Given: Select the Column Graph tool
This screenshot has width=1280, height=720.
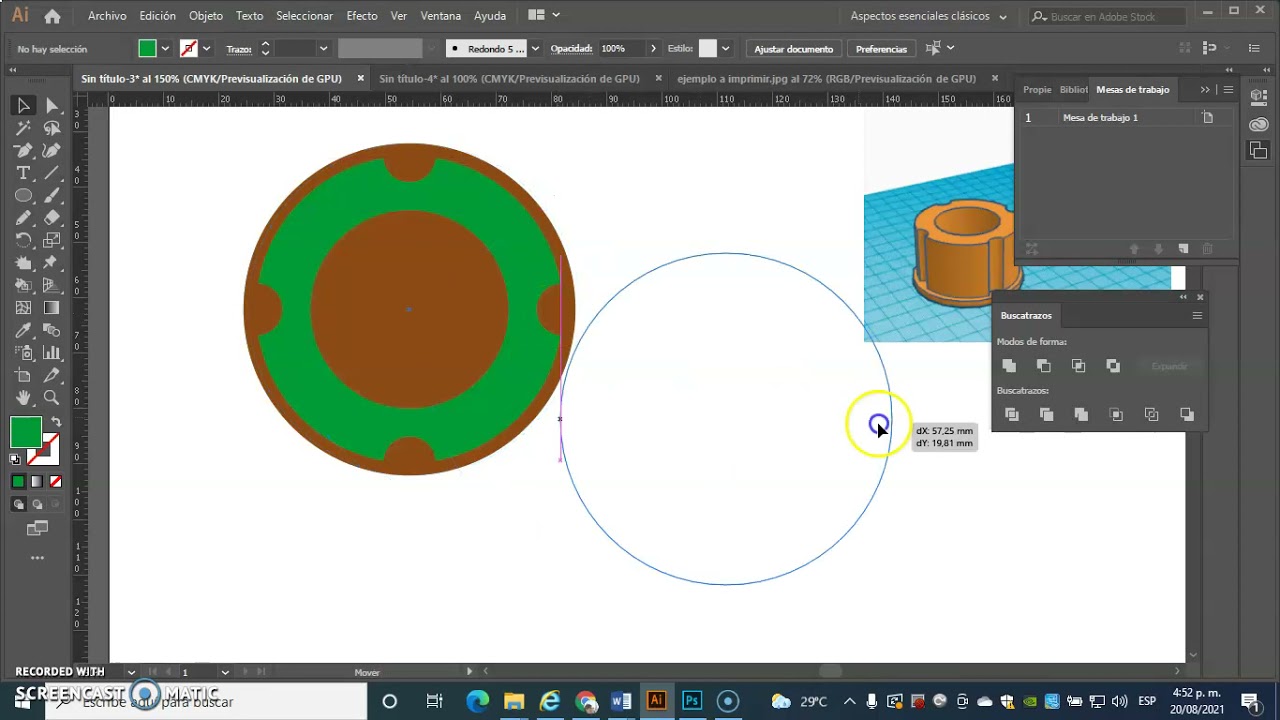Looking at the screenshot, I should click(51, 353).
